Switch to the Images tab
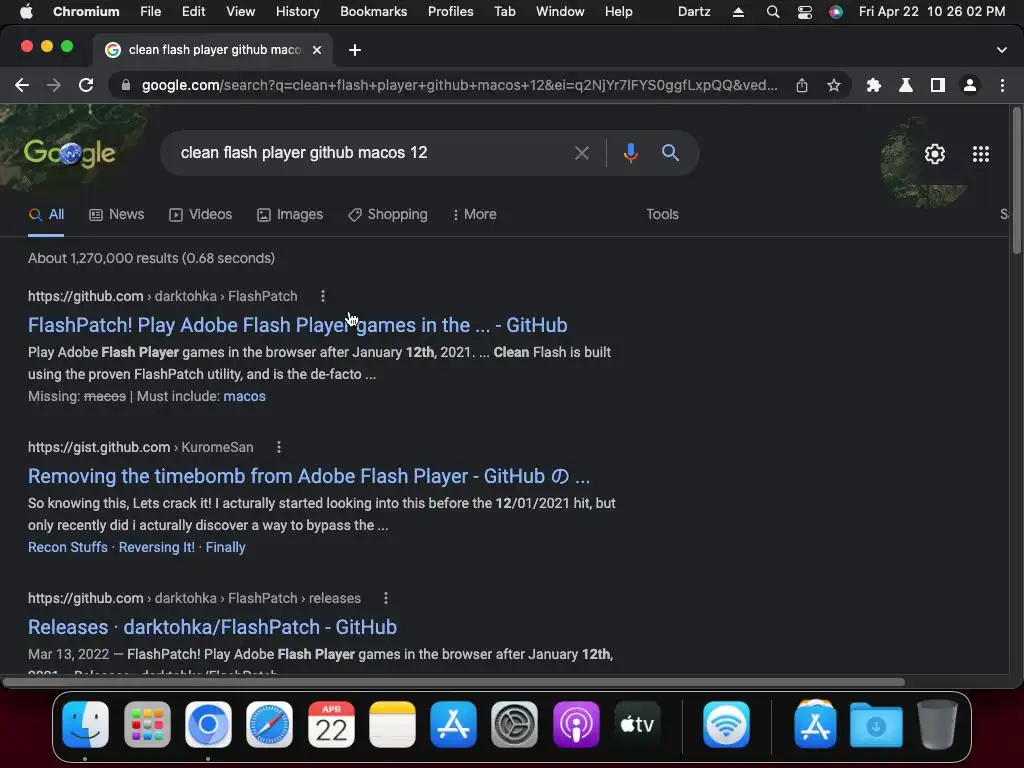The height and width of the screenshot is (768, 1024). pos(290,214)
